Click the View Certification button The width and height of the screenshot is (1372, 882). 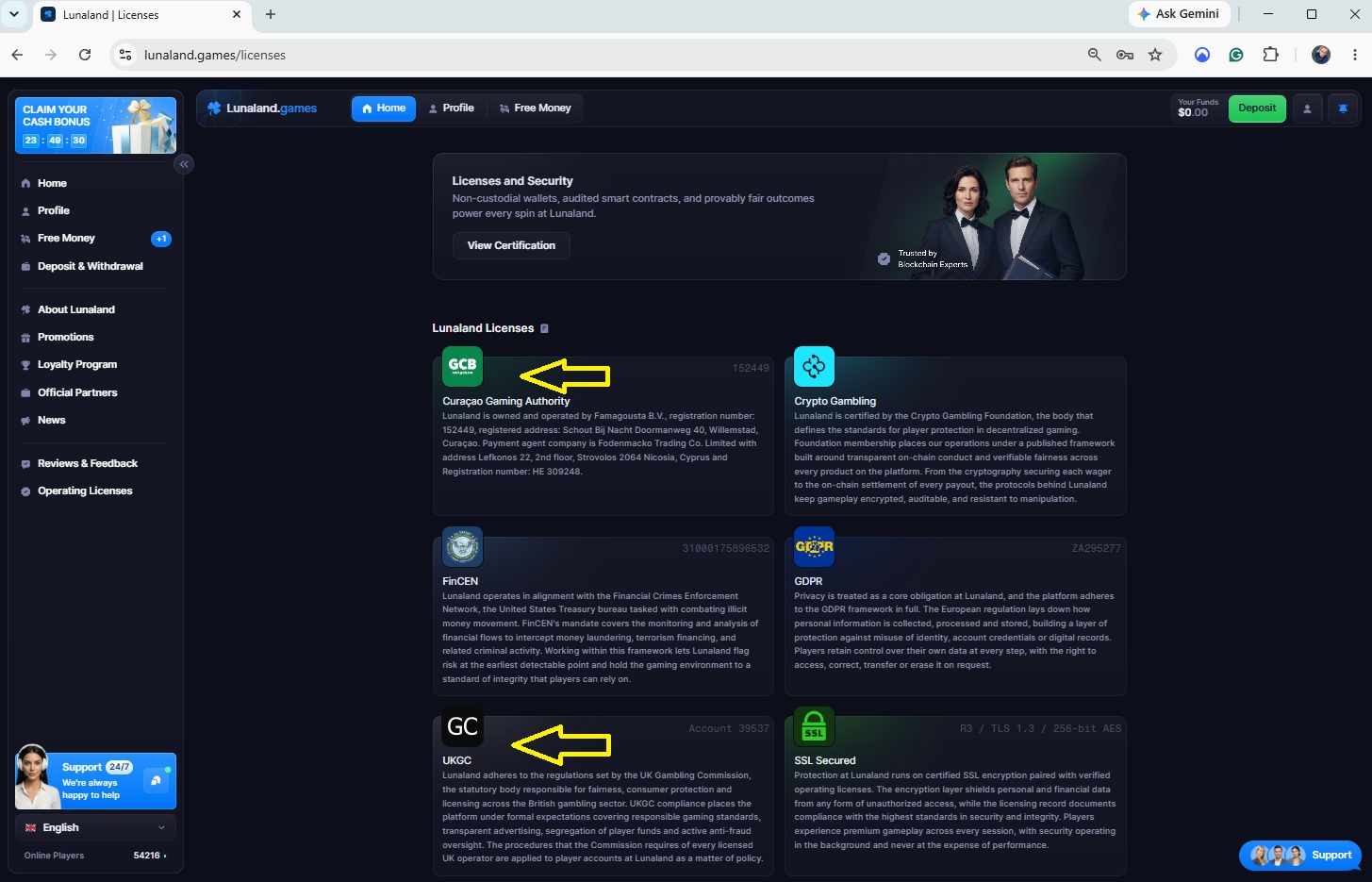[x=511, y=245]
